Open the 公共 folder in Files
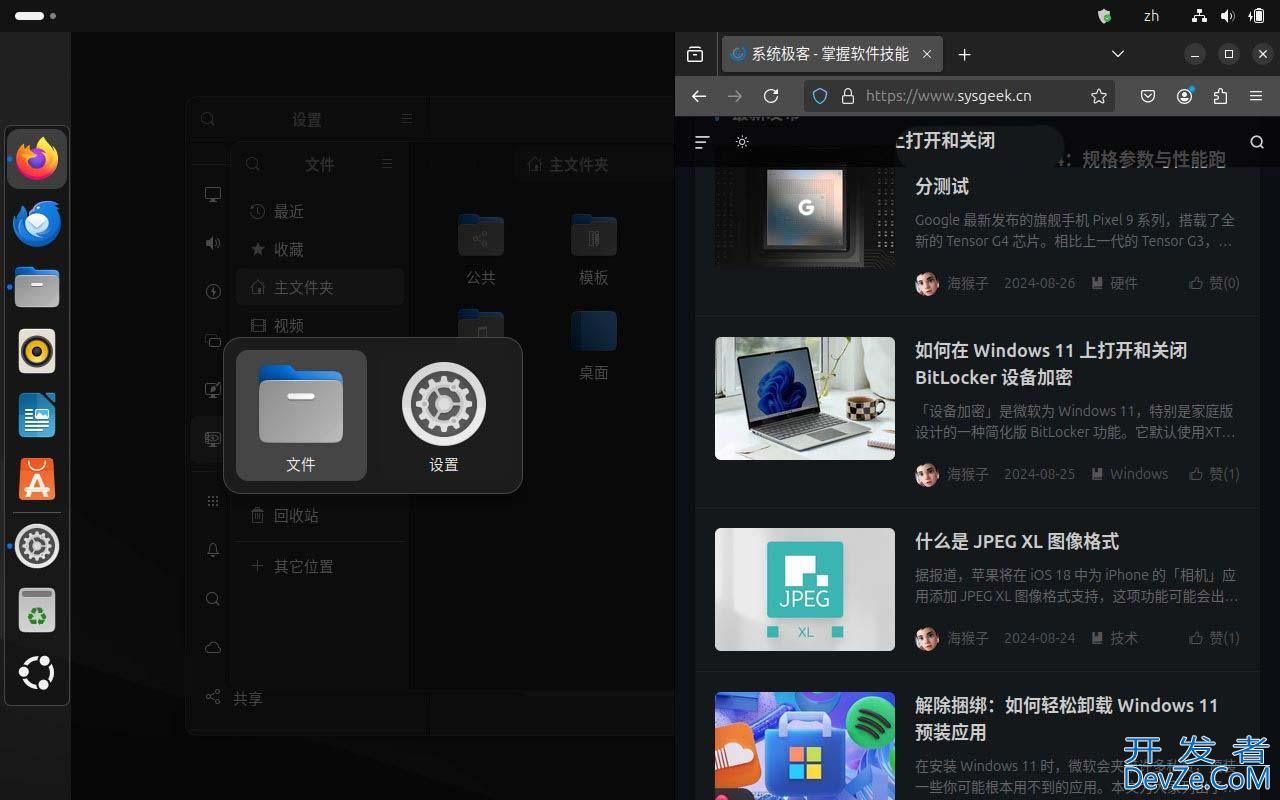 481,250
